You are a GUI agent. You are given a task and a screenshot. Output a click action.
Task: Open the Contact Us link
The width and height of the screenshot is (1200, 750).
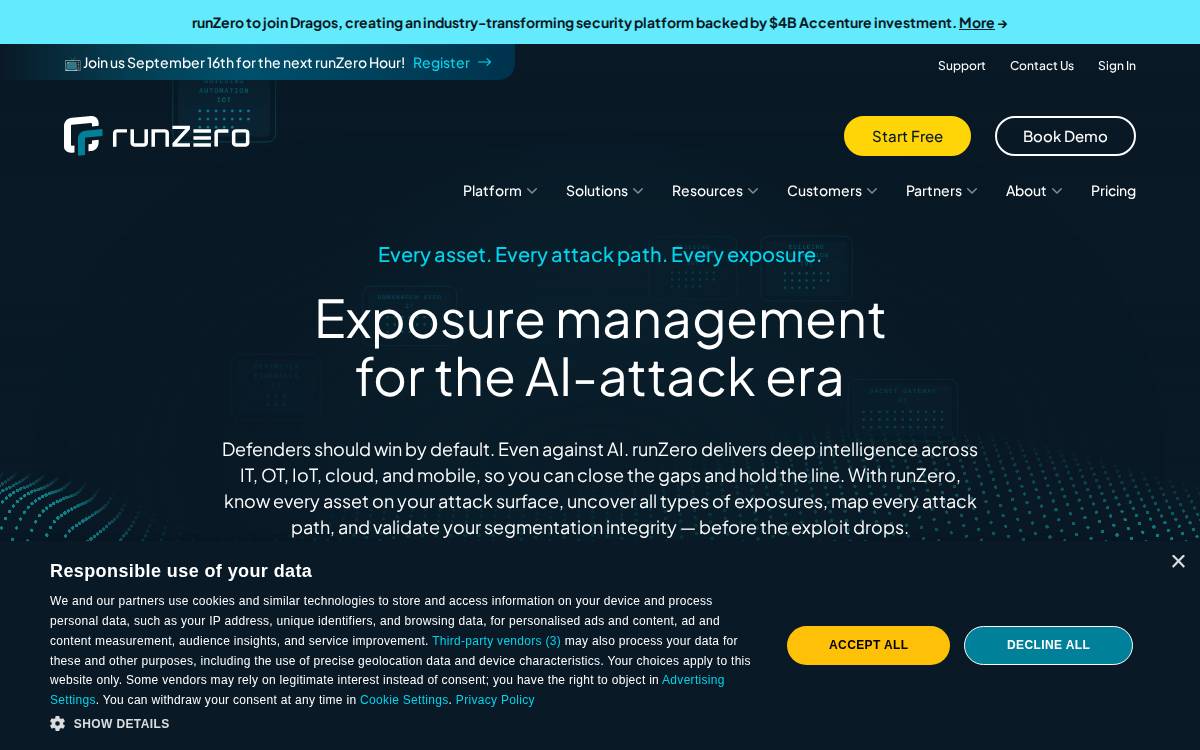tap(1042, 66)
